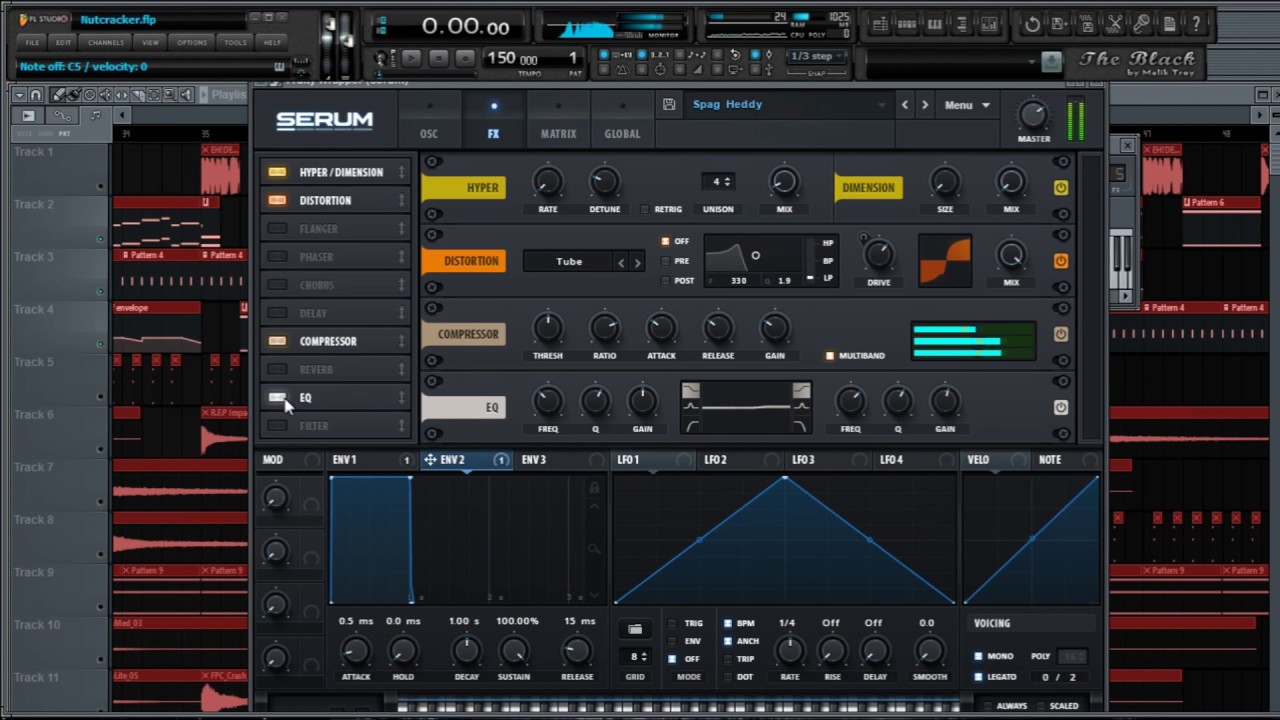Click the microphone one-click recording icon
Image resolution: width=1280 pixels, height=720 pixels.
point(1142,24)
